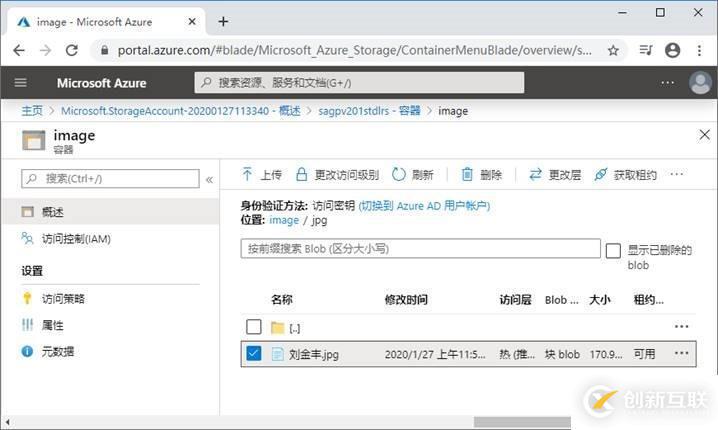Reload the page with refresh icon

[72, 50]
